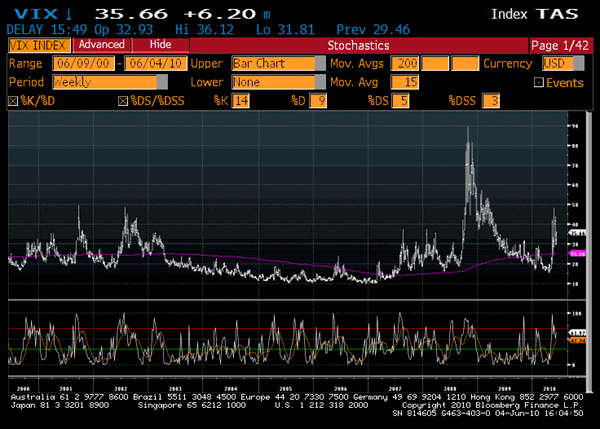
Task: Click the %DSS value field 3
Action: pos(490,101)
